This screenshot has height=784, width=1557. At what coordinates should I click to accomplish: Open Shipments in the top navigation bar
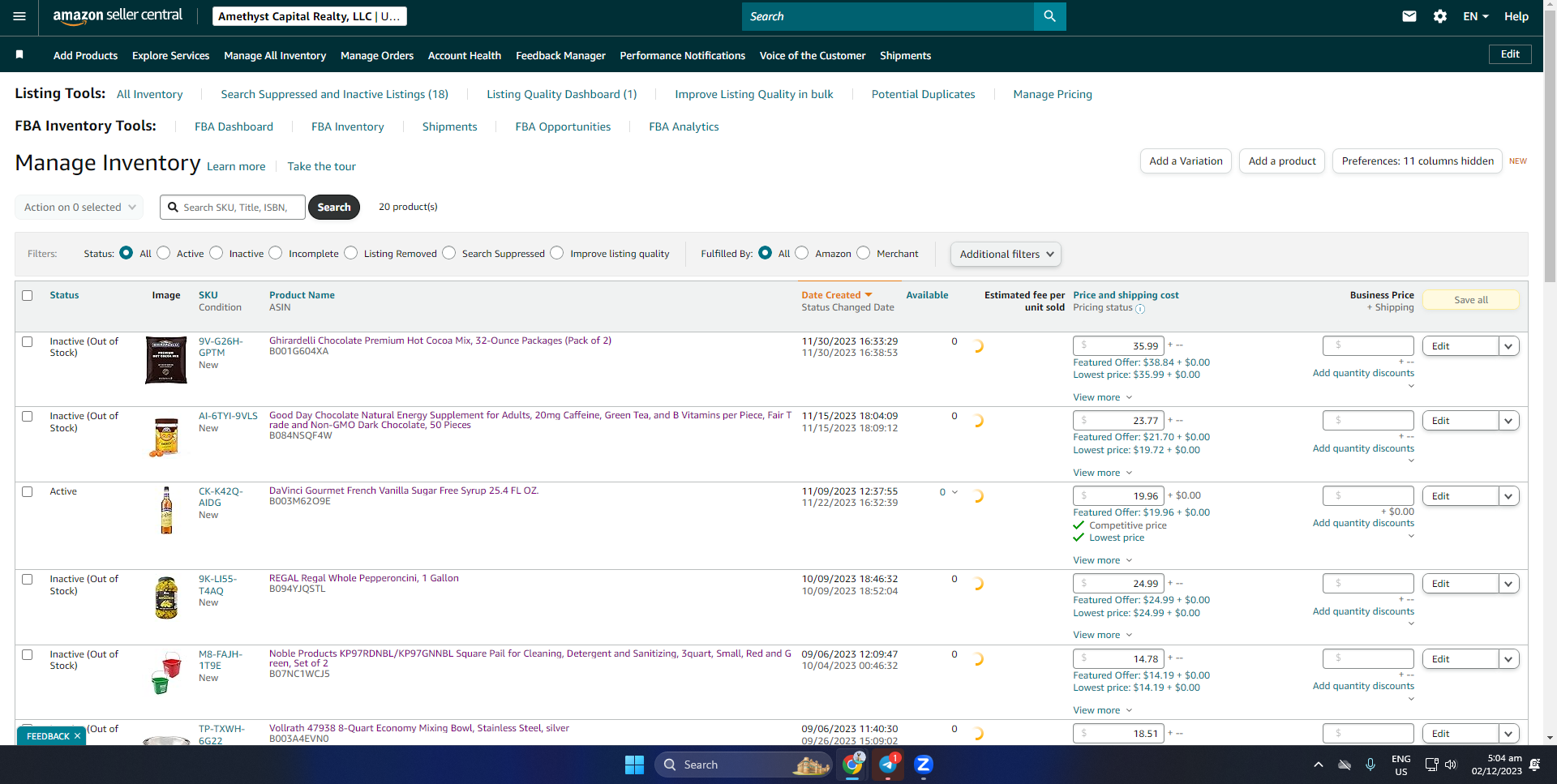(905, 55)
